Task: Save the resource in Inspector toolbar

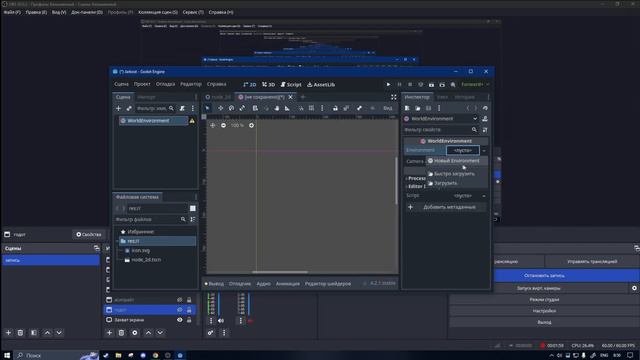Action: coord(428,108)
